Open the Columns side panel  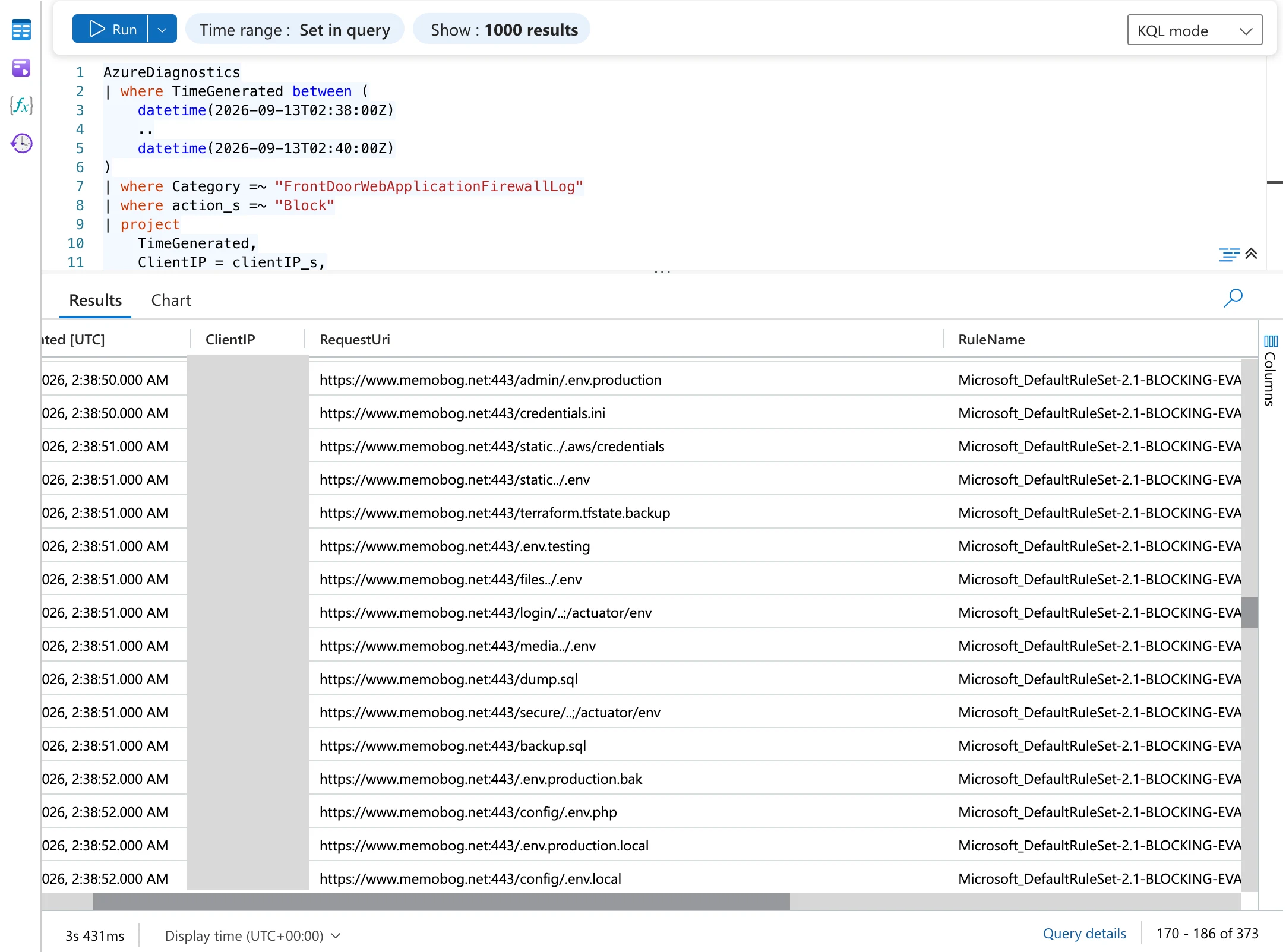[1271, 371]
